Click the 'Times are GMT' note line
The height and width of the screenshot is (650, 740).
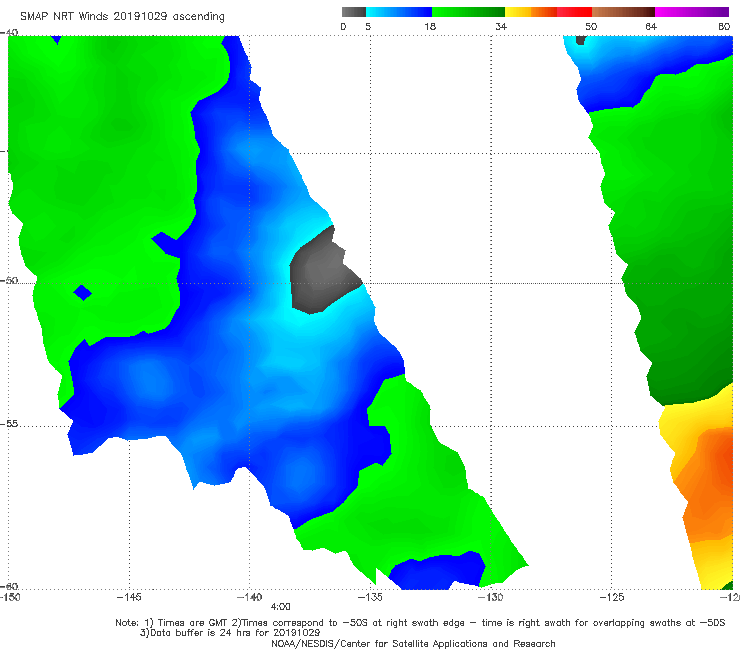coord(420,623)
